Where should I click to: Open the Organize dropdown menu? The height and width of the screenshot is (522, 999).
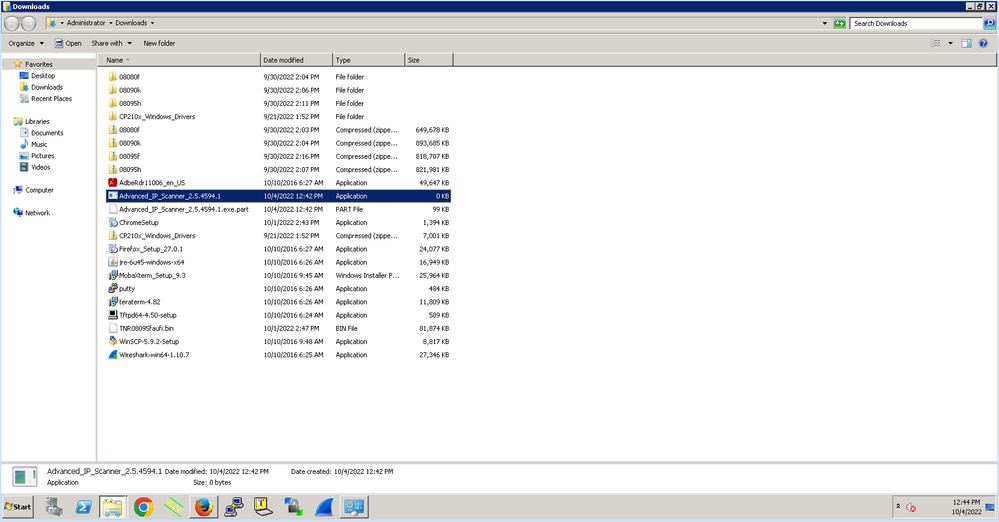point(26,43)
